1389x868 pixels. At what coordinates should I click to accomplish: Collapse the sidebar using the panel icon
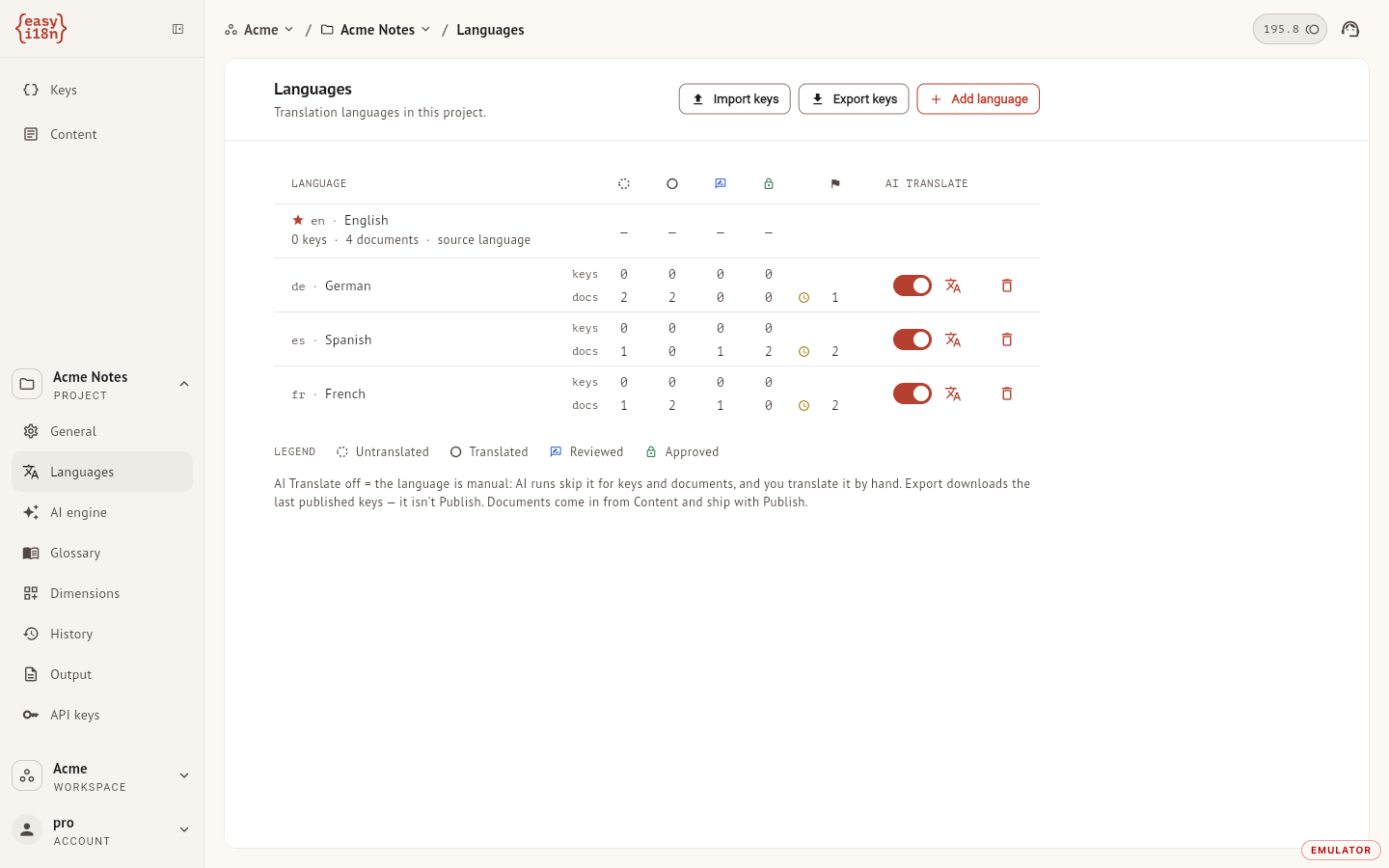(x=177, y=29)
